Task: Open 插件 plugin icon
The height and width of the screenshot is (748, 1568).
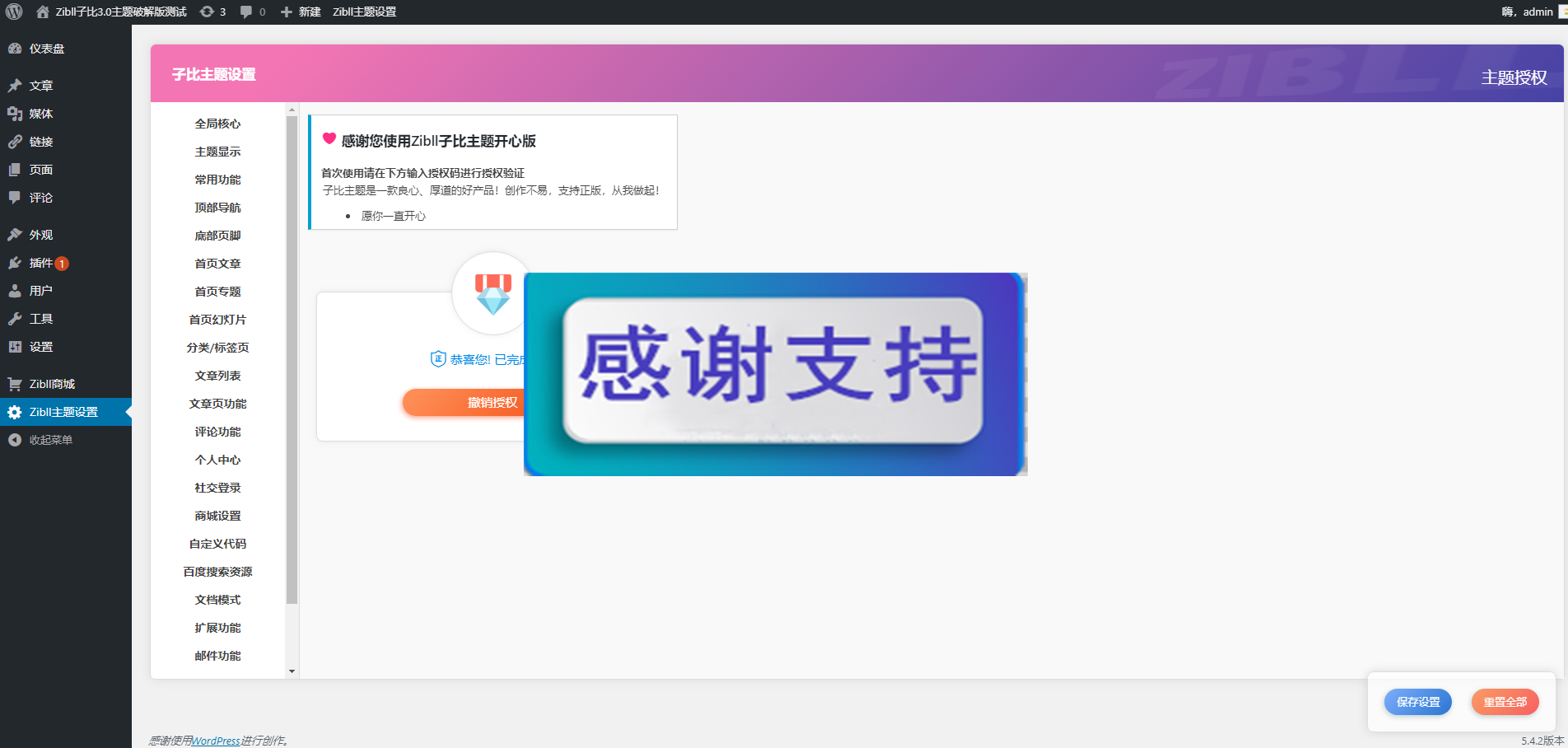Action: (x=15, y=263)
